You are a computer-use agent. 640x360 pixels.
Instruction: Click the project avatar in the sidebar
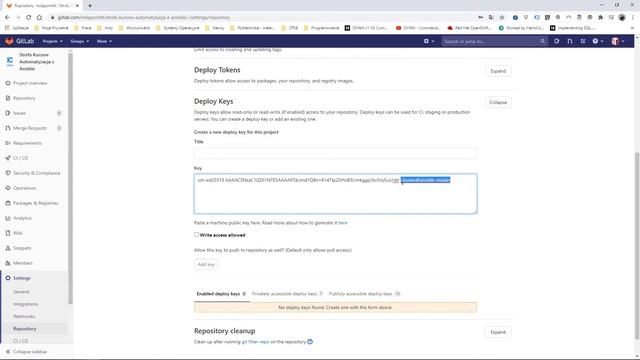[10, 61]
